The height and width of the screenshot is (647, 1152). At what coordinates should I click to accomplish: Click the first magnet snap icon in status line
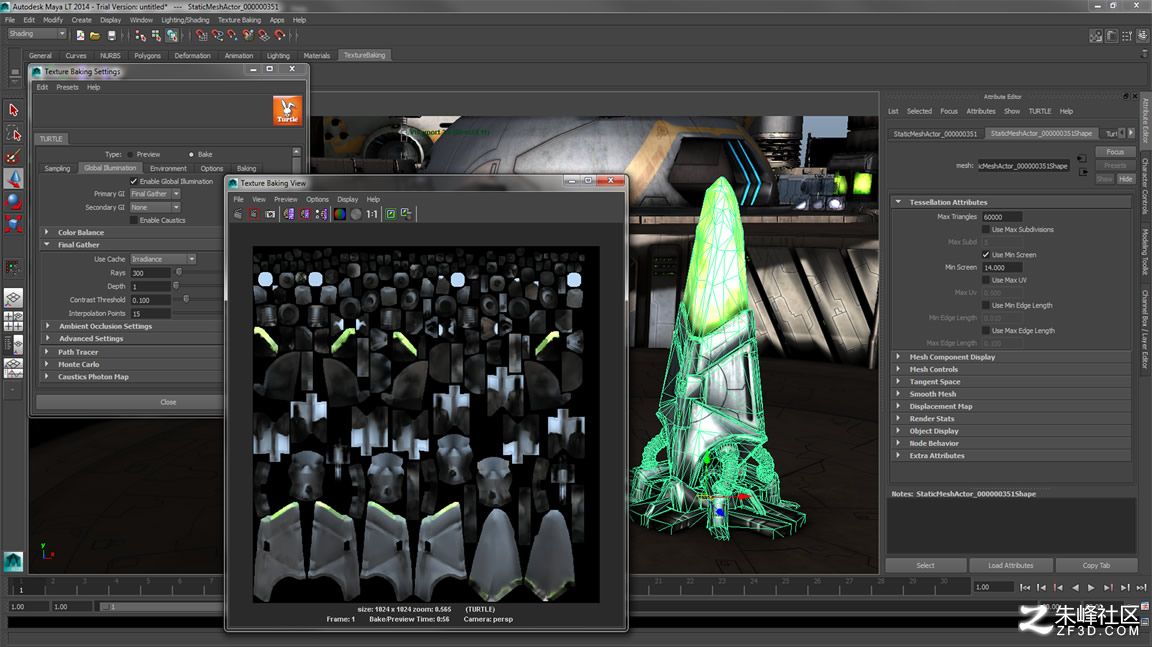tap(201, 35)
